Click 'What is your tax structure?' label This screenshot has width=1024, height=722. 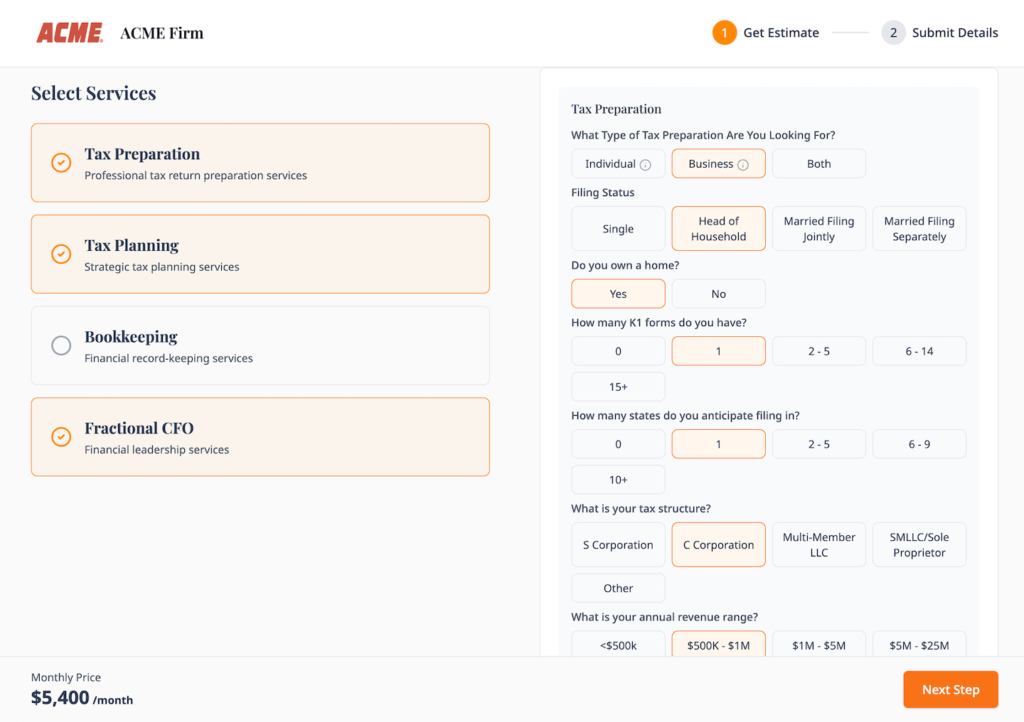[641, 509]
